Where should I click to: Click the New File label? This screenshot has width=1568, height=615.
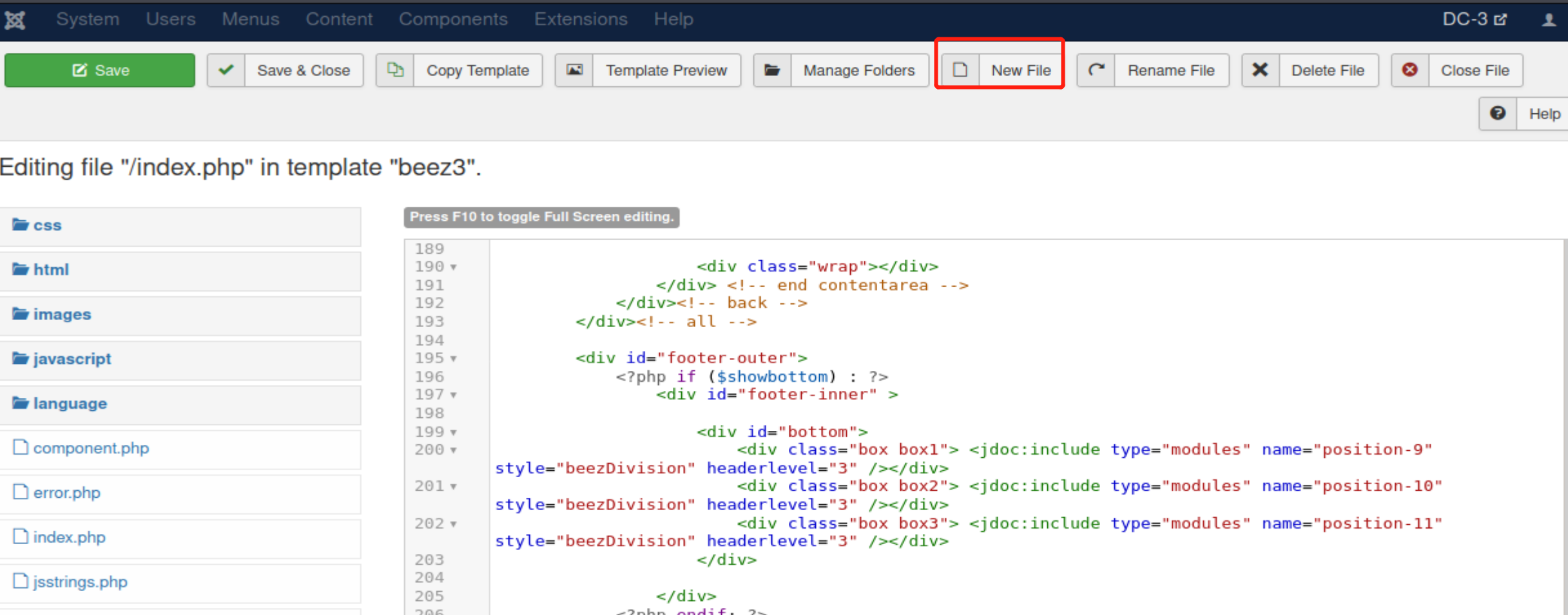1021,70
